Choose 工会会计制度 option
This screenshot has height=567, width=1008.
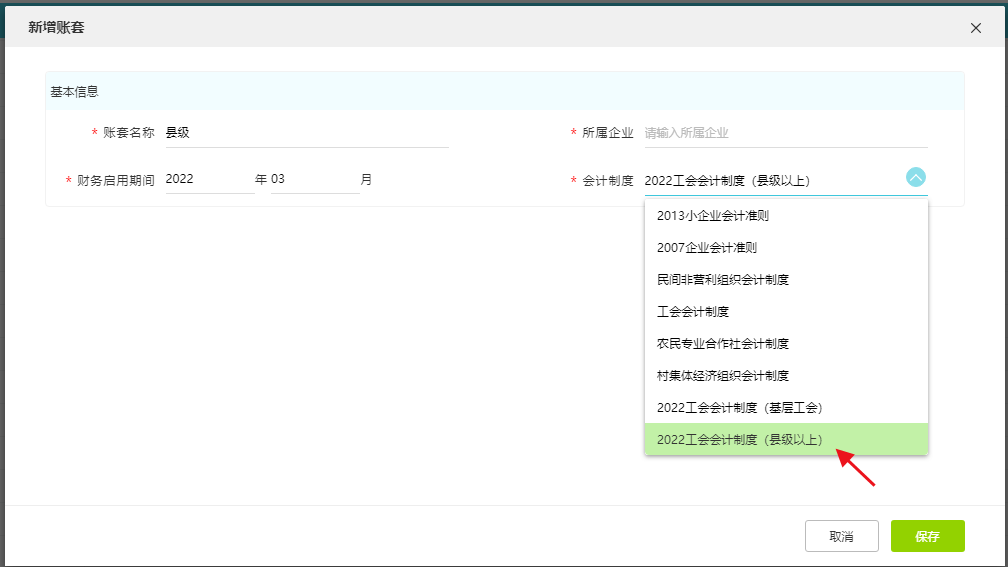786,312
